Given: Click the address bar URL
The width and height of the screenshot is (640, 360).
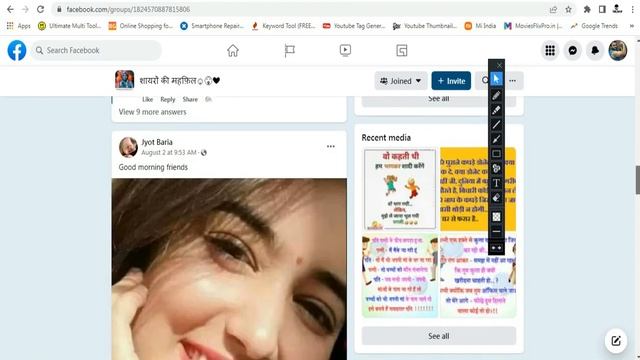Looking at the screenshot, I should 128,9.
